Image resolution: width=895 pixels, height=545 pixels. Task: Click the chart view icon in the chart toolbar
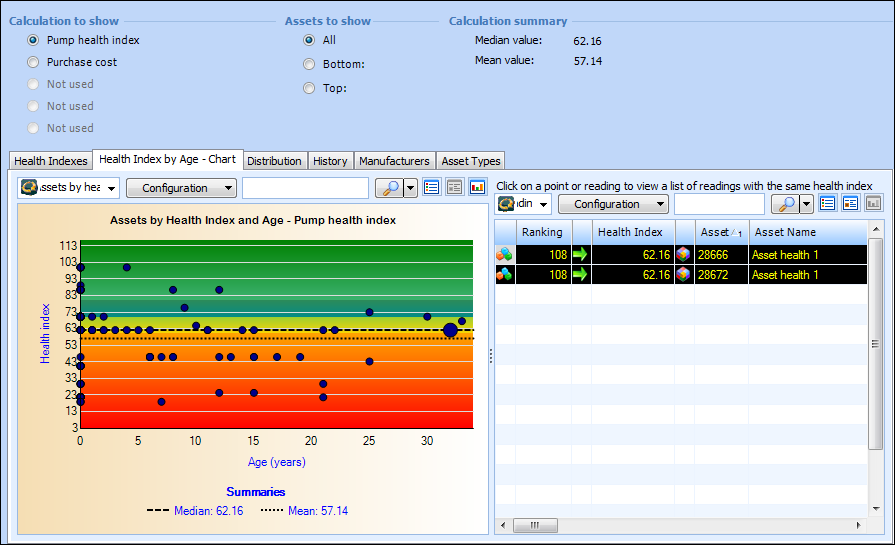(x=477, y=188)
